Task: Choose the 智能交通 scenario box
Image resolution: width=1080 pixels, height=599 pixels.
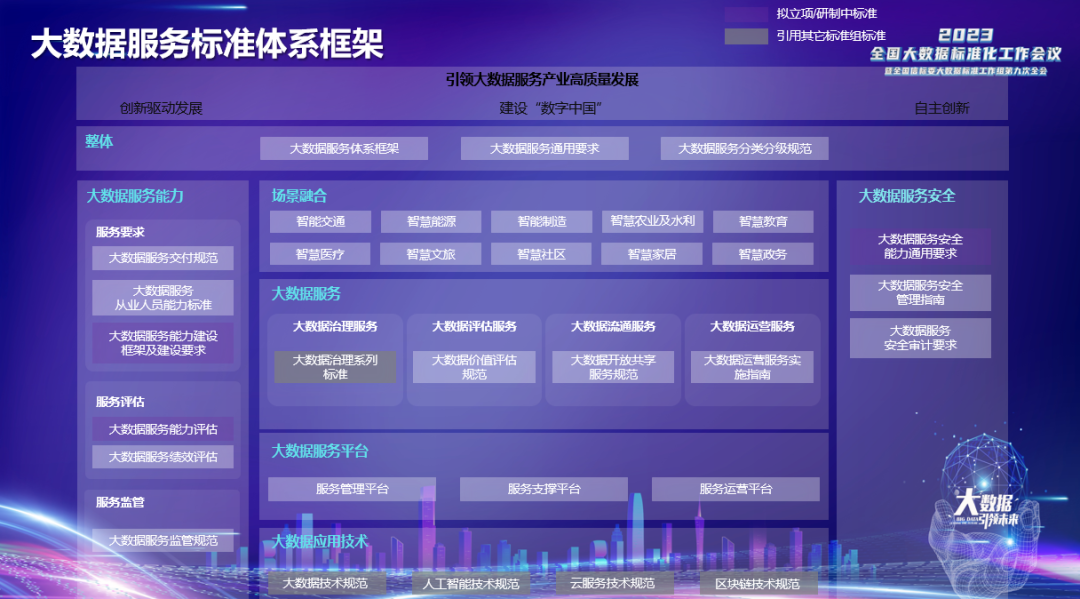Action: click(320, 221)
